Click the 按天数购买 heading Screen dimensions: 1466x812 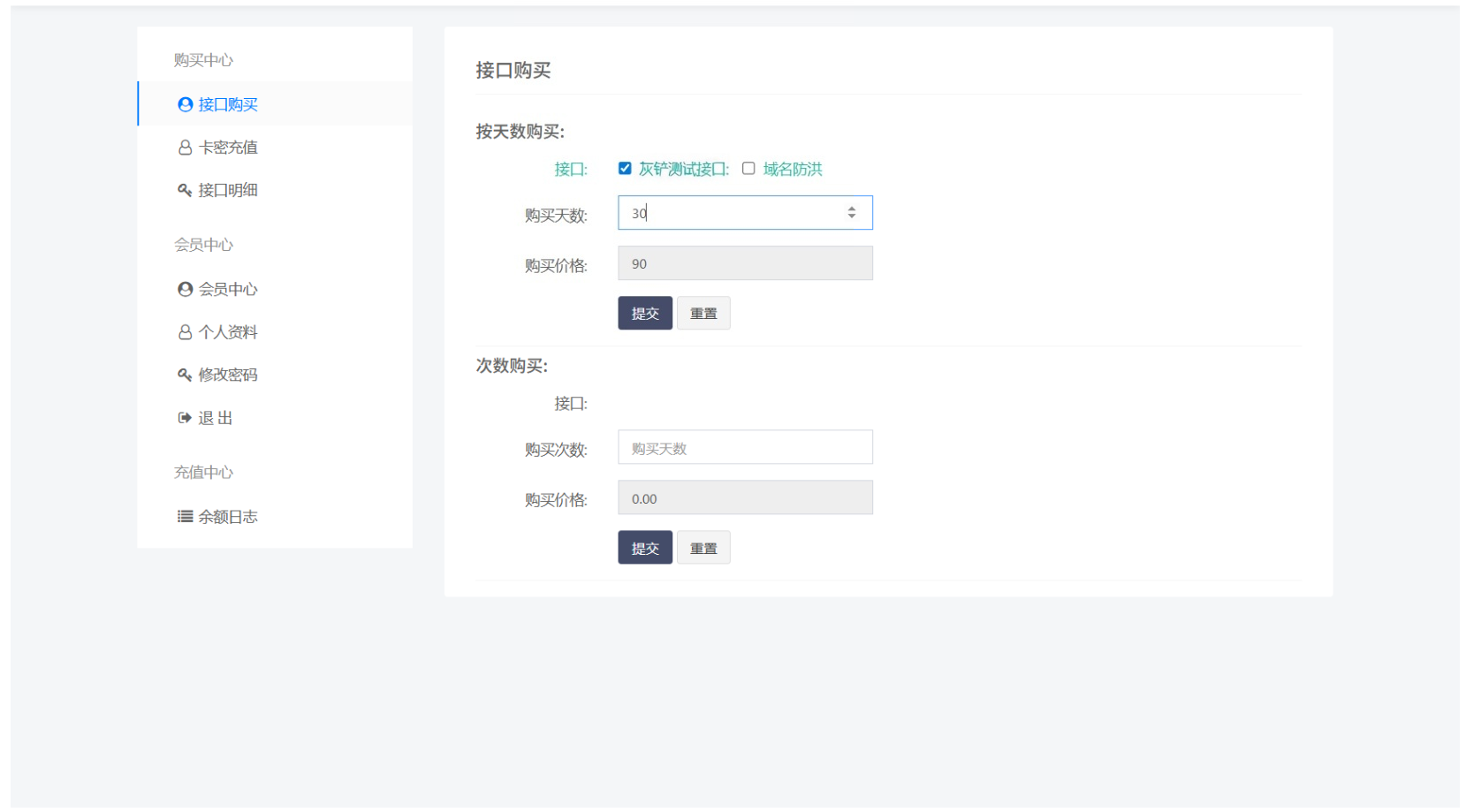pos(520,132)
